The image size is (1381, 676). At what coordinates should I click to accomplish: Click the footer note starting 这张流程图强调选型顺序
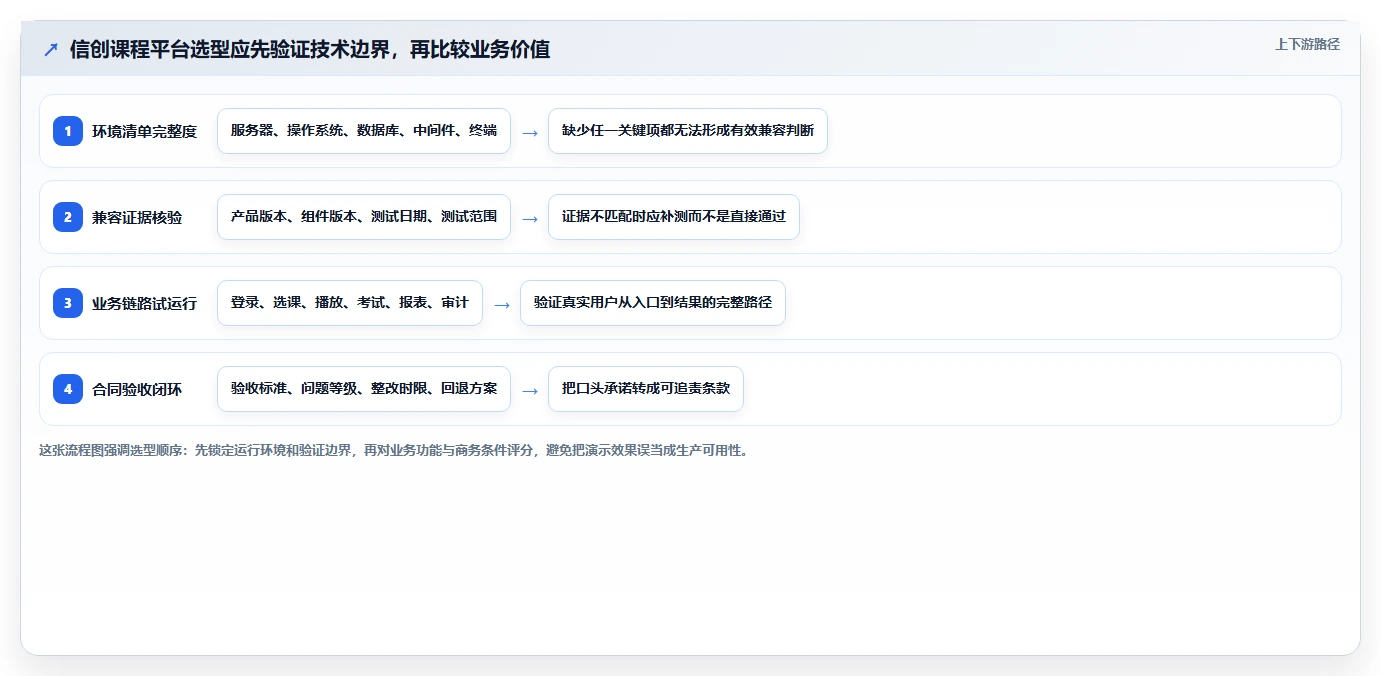coord(394,450)
